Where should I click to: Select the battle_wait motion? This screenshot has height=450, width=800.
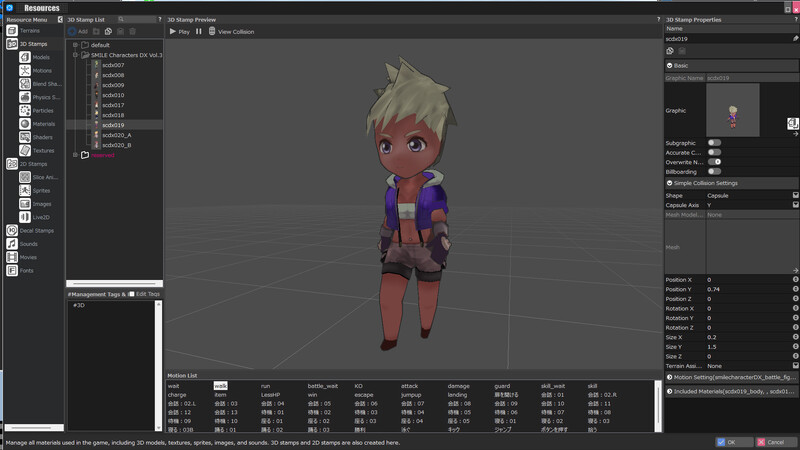[x=322, y=386]
